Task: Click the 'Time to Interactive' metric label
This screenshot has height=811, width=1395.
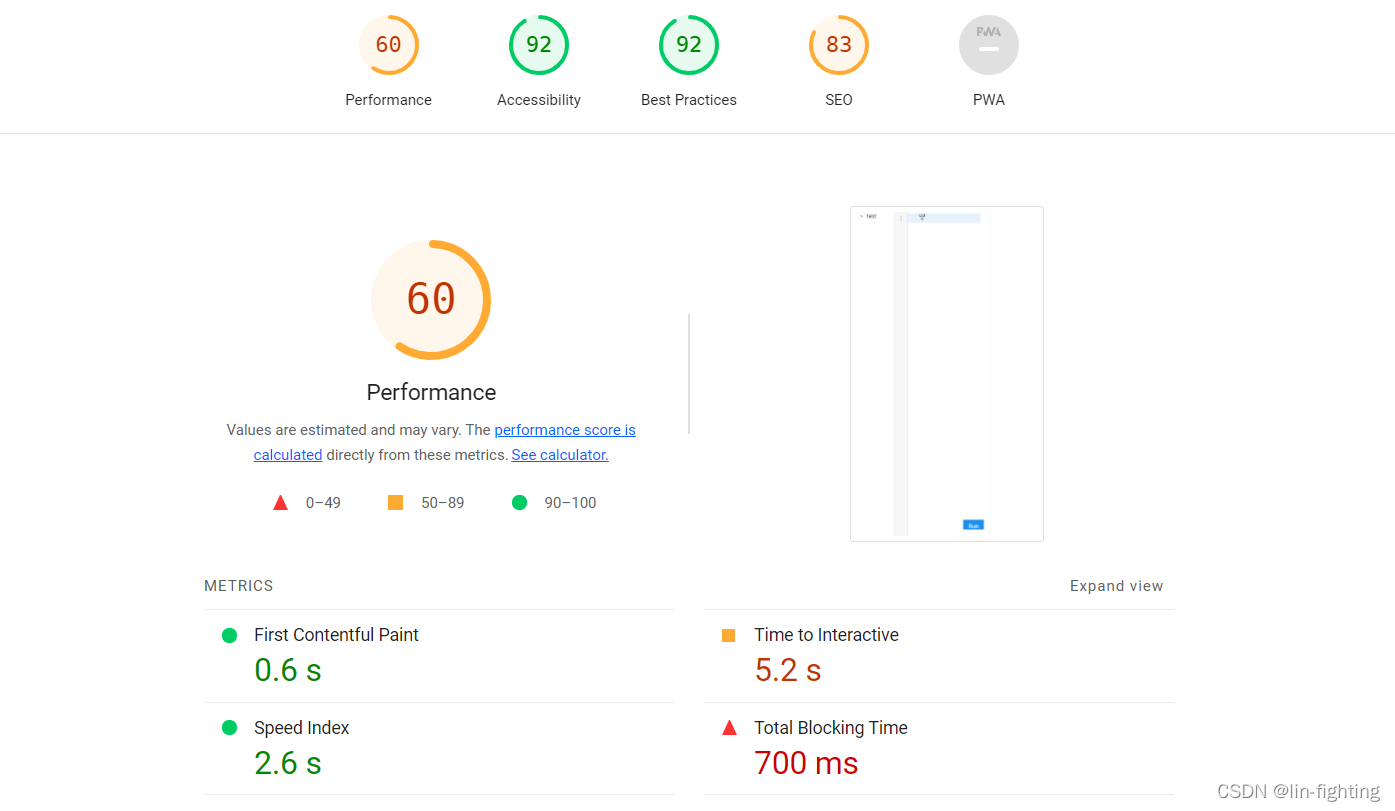Action: 827,635
